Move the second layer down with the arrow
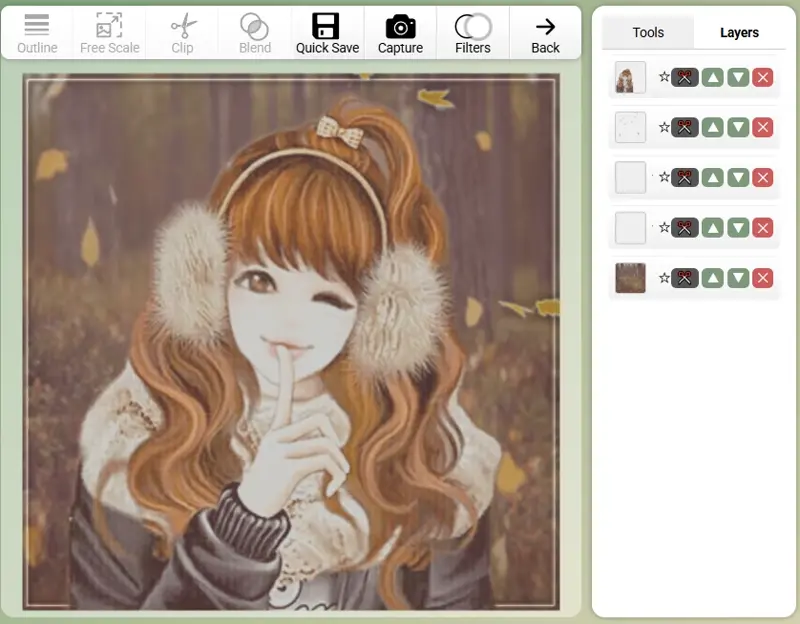 click(x=738, y=127)
